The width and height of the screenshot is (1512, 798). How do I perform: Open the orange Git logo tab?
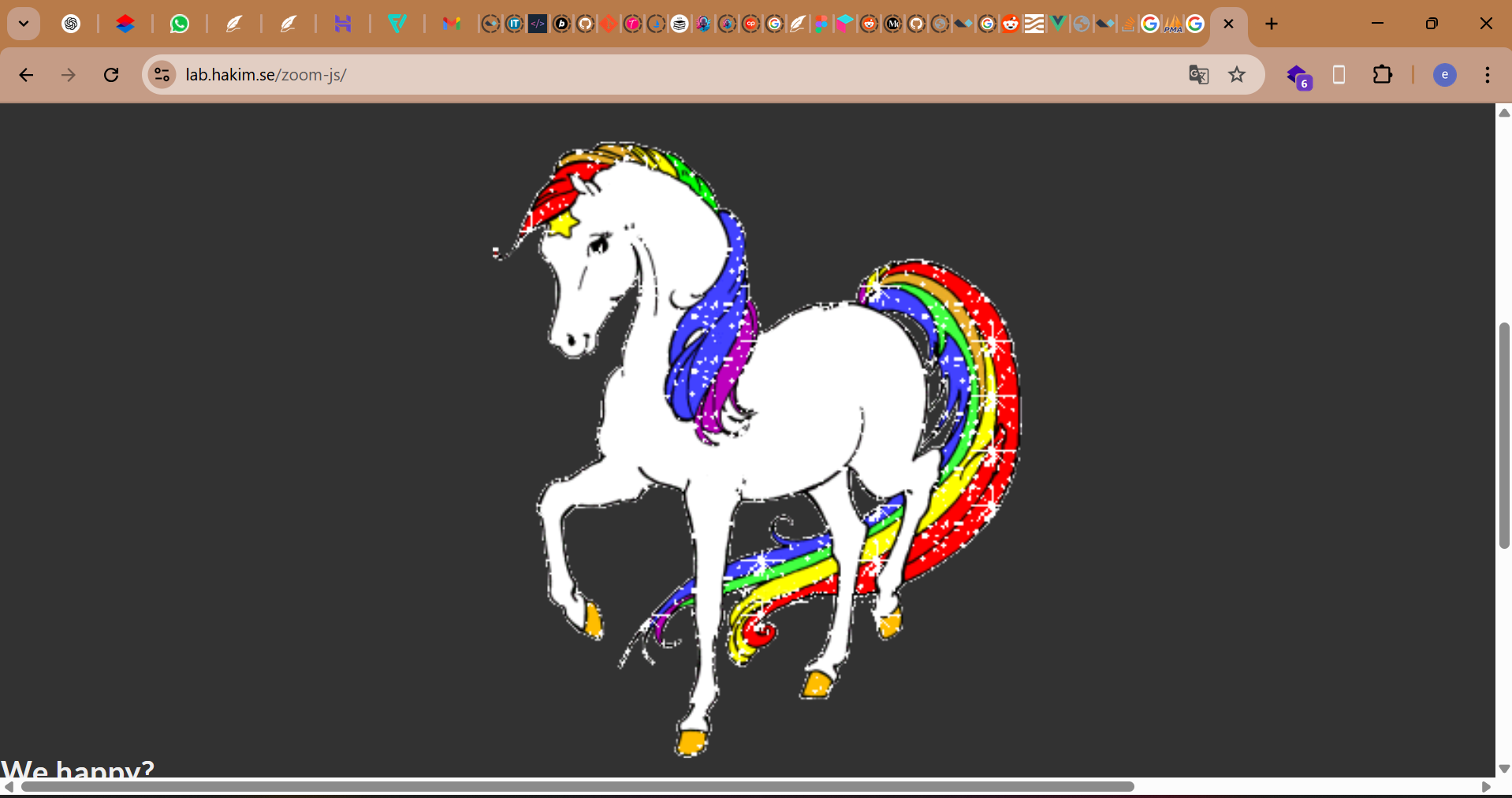pyautogui.click(x=608, y=24)
